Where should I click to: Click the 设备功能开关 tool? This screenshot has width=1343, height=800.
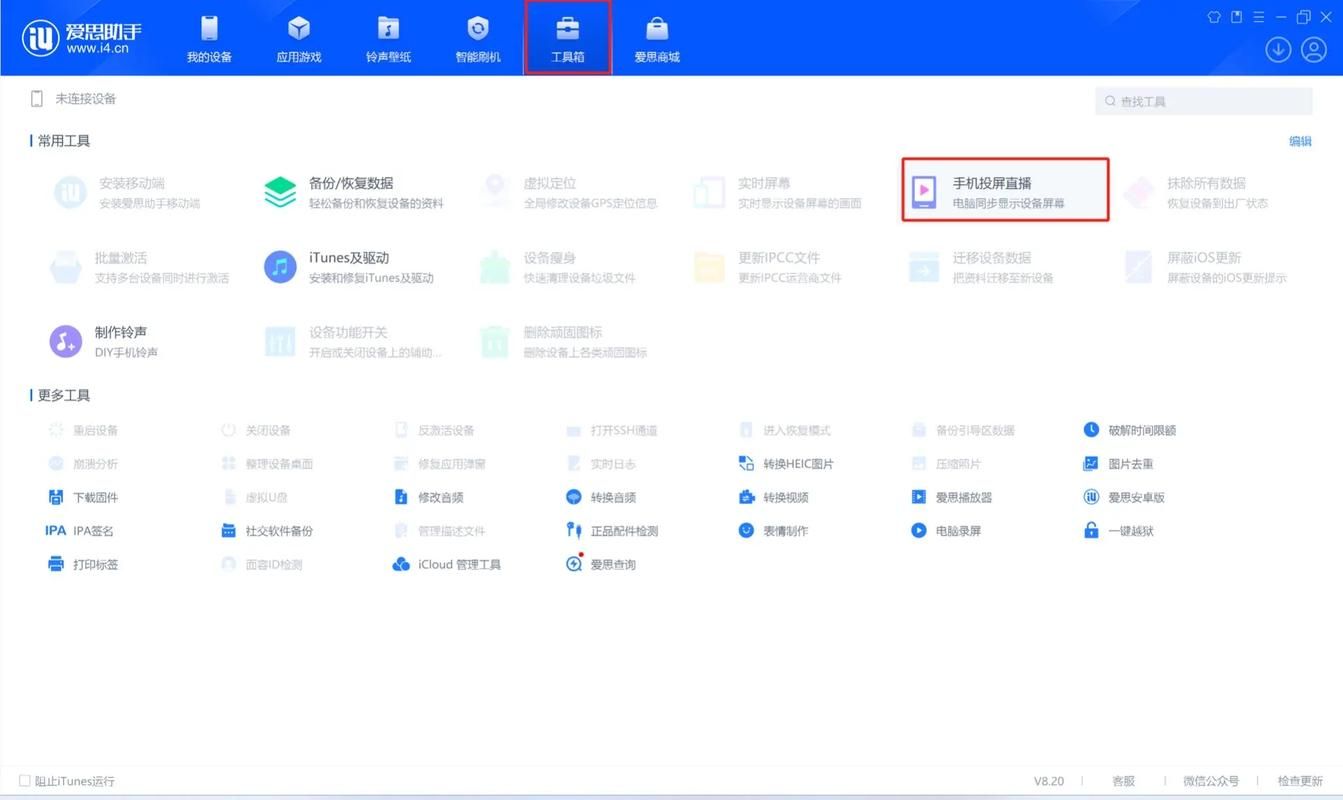353,341
